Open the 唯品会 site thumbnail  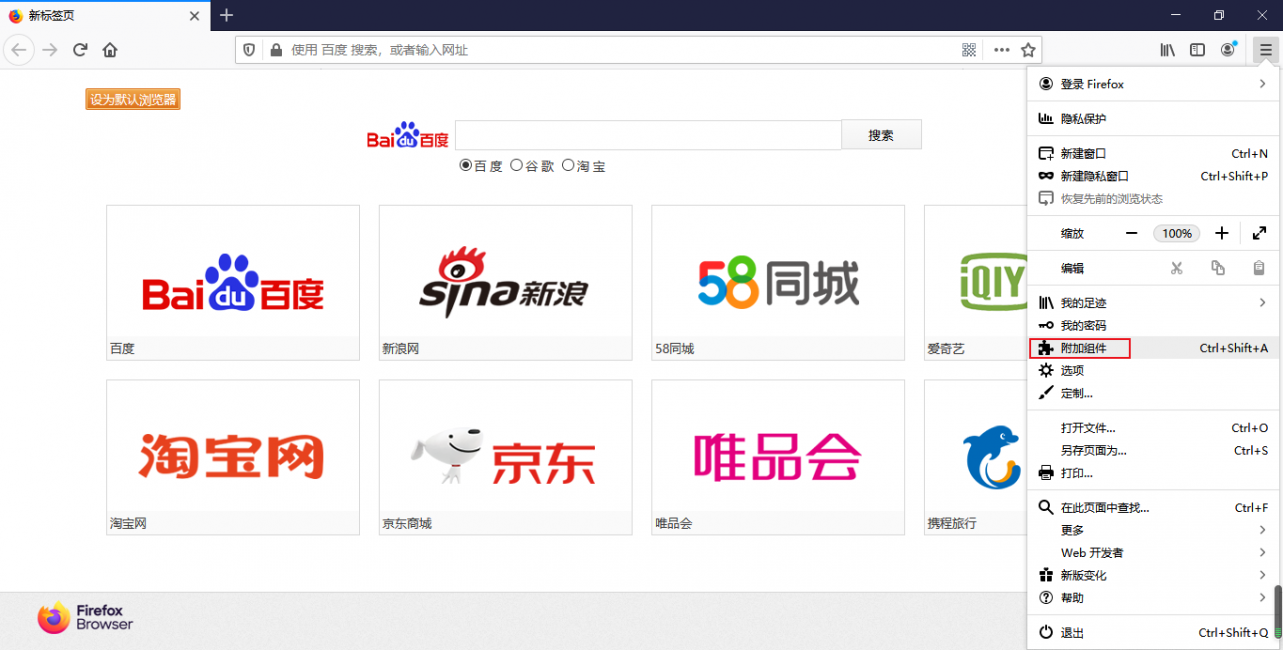[778, 457]
